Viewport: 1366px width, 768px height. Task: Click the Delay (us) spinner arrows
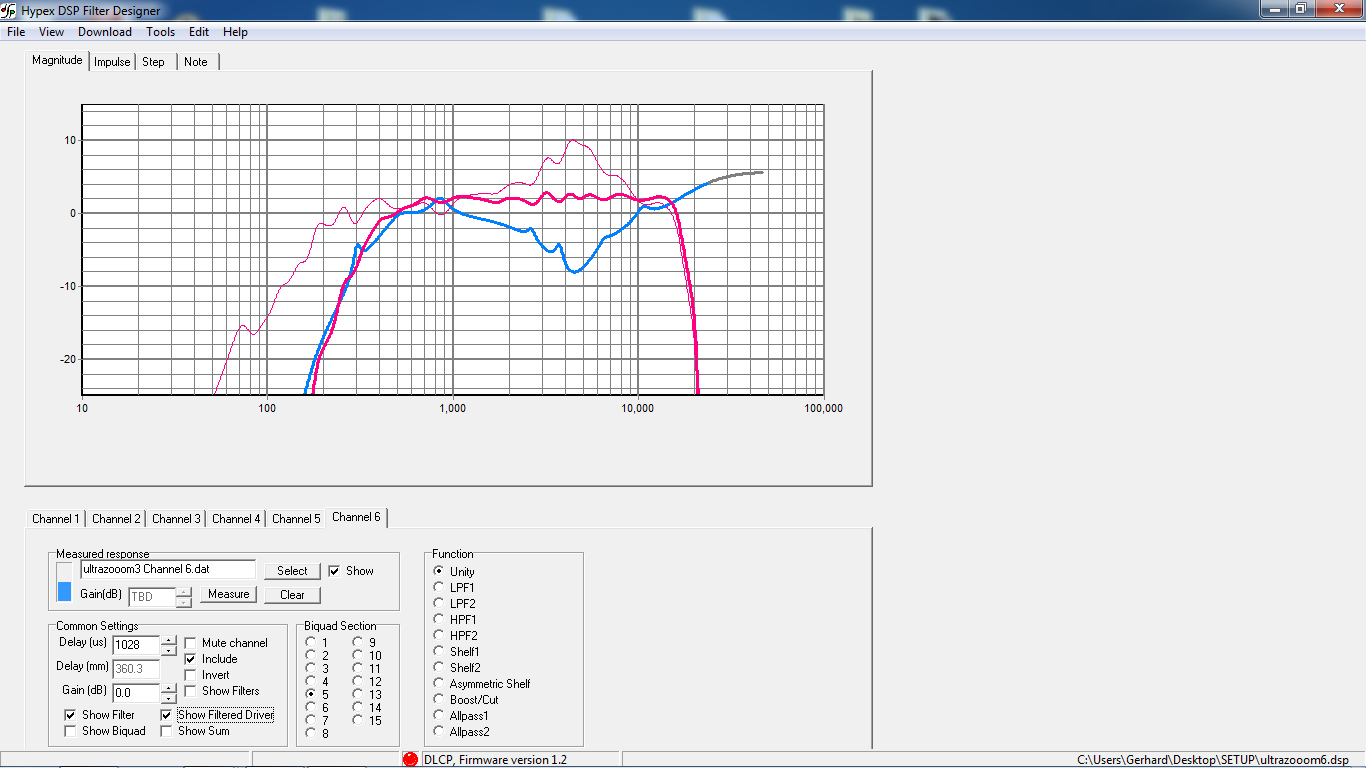coord(169,645)
